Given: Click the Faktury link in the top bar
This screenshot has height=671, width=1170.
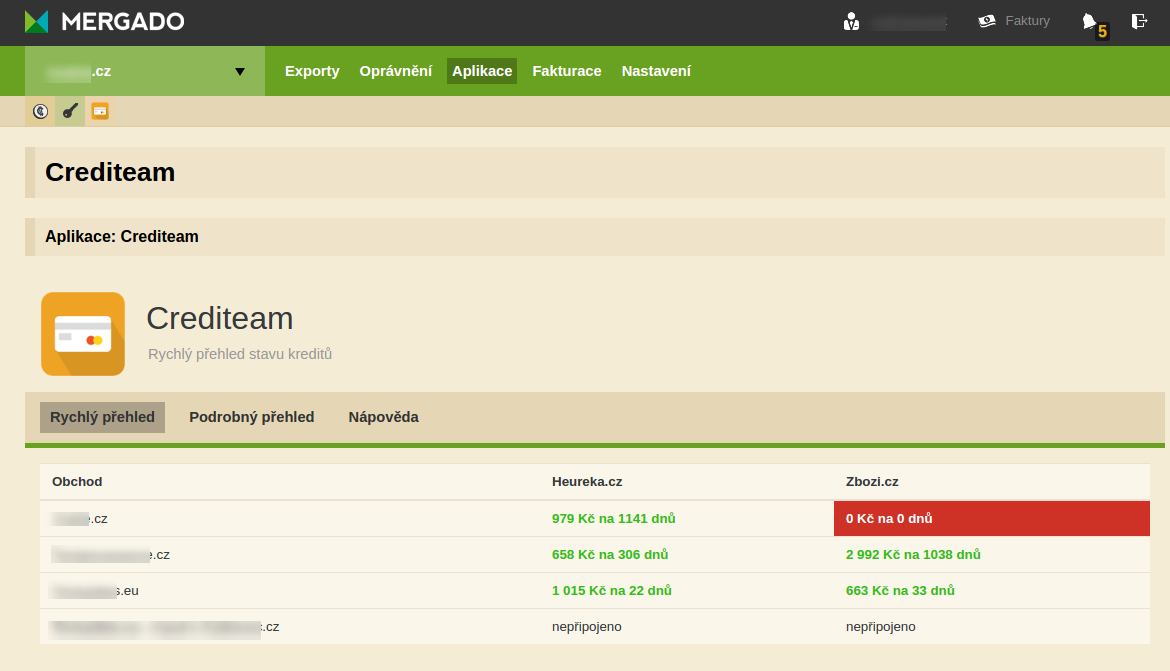Looking at the screenshot, I should click(1027, 21).
